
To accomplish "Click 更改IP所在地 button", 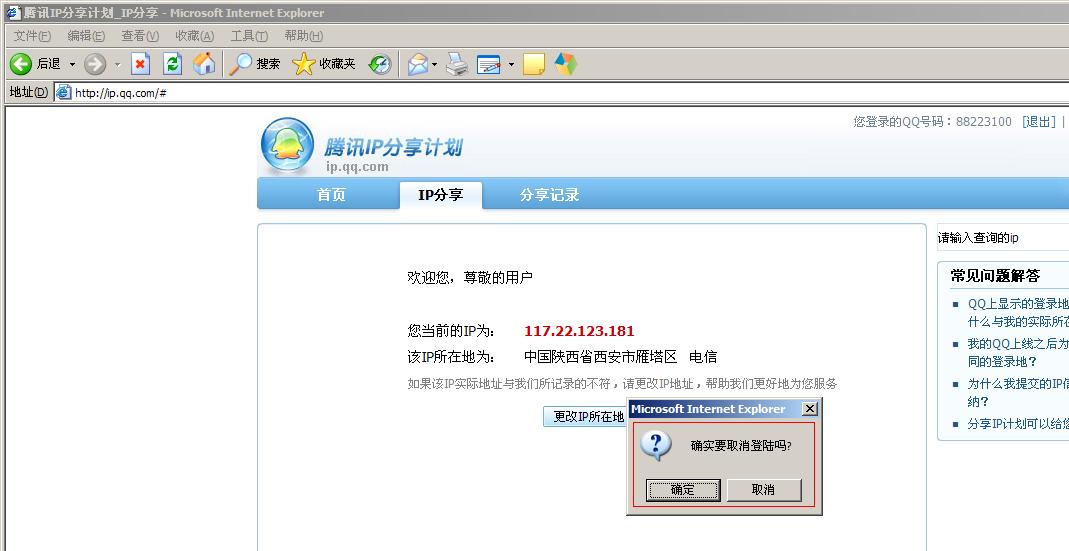I will [584, 416].
